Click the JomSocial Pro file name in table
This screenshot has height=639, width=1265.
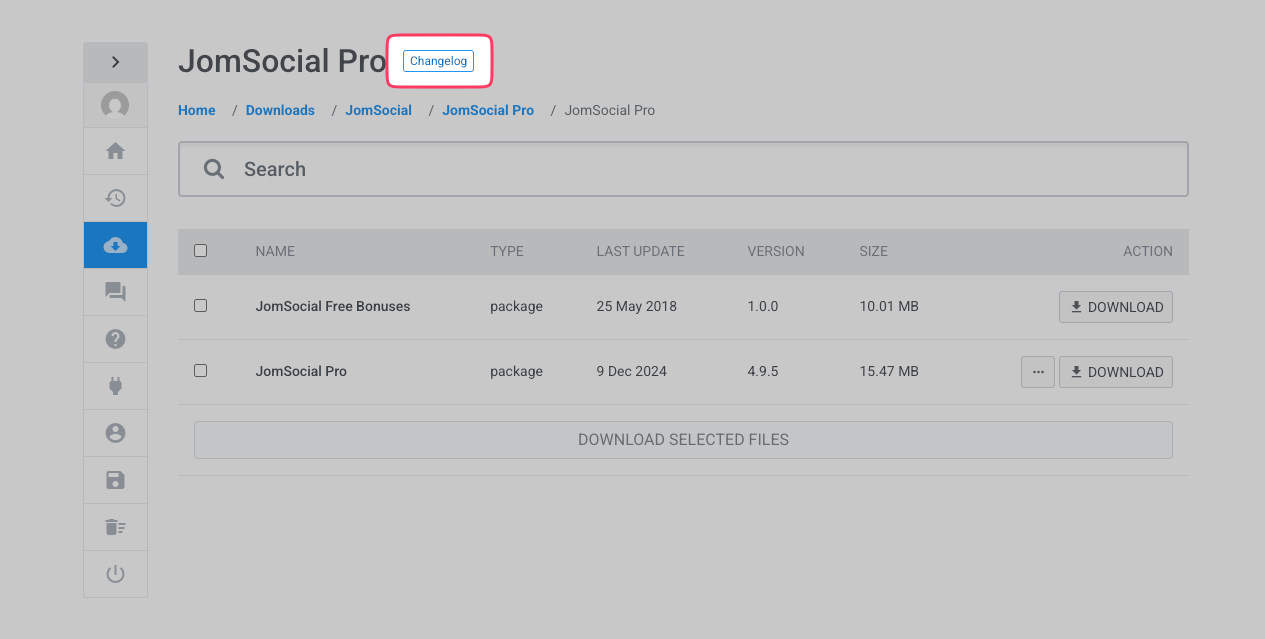(x=301, y=371)
